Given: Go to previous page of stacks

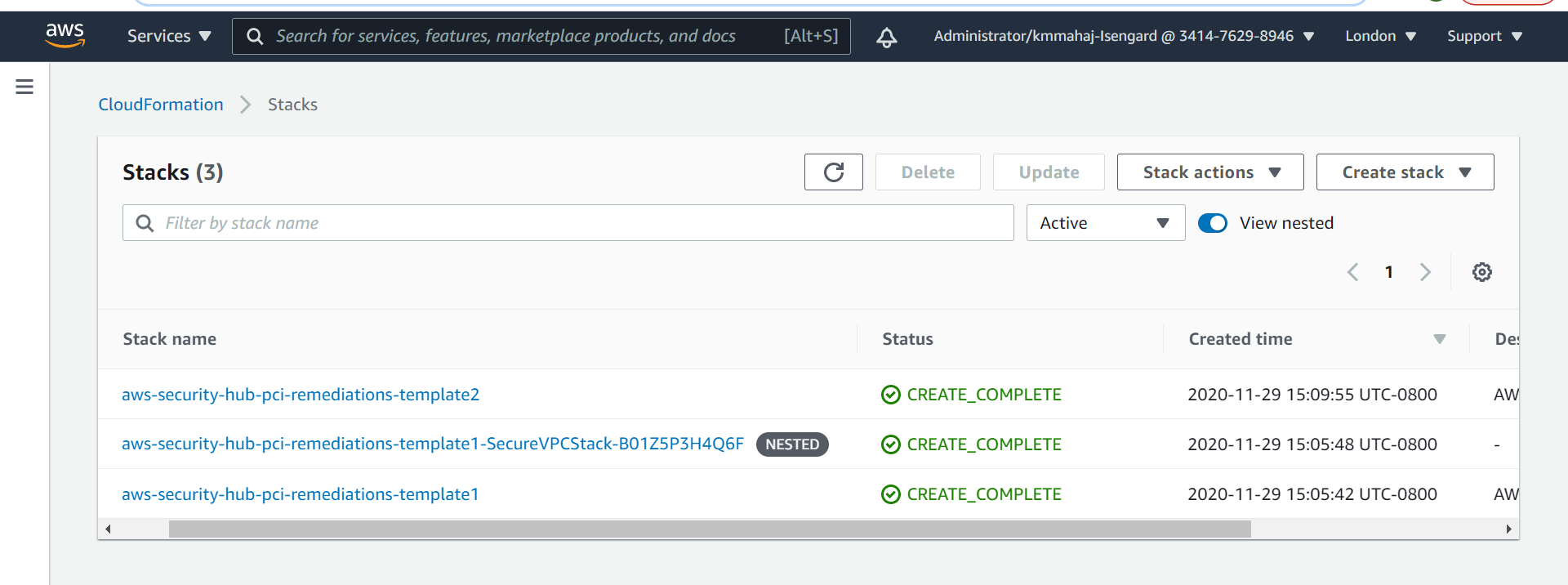Looking at the screenshot, I should pos(1352,272).
